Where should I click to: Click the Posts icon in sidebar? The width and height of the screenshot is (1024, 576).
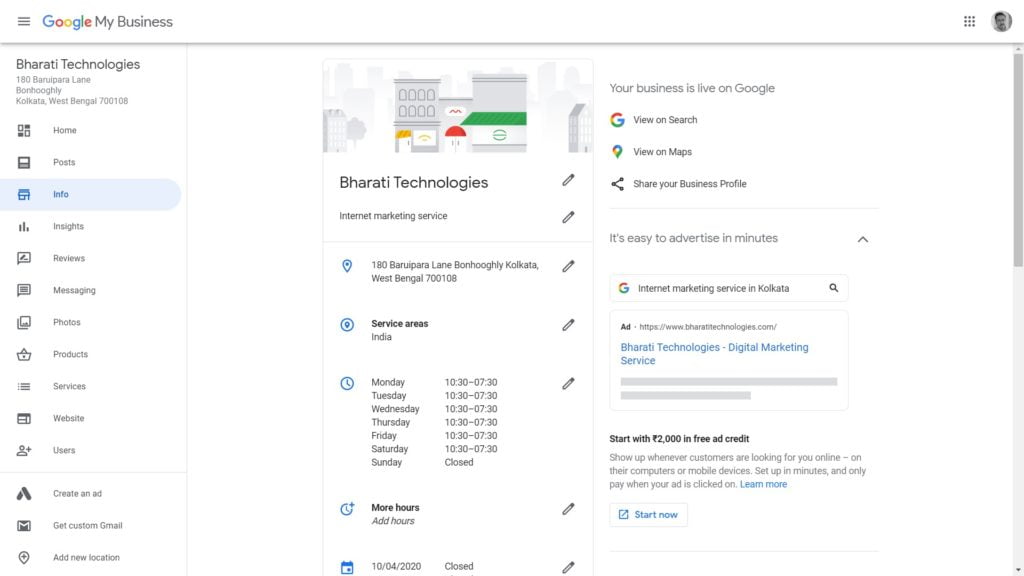coord(24,163)
